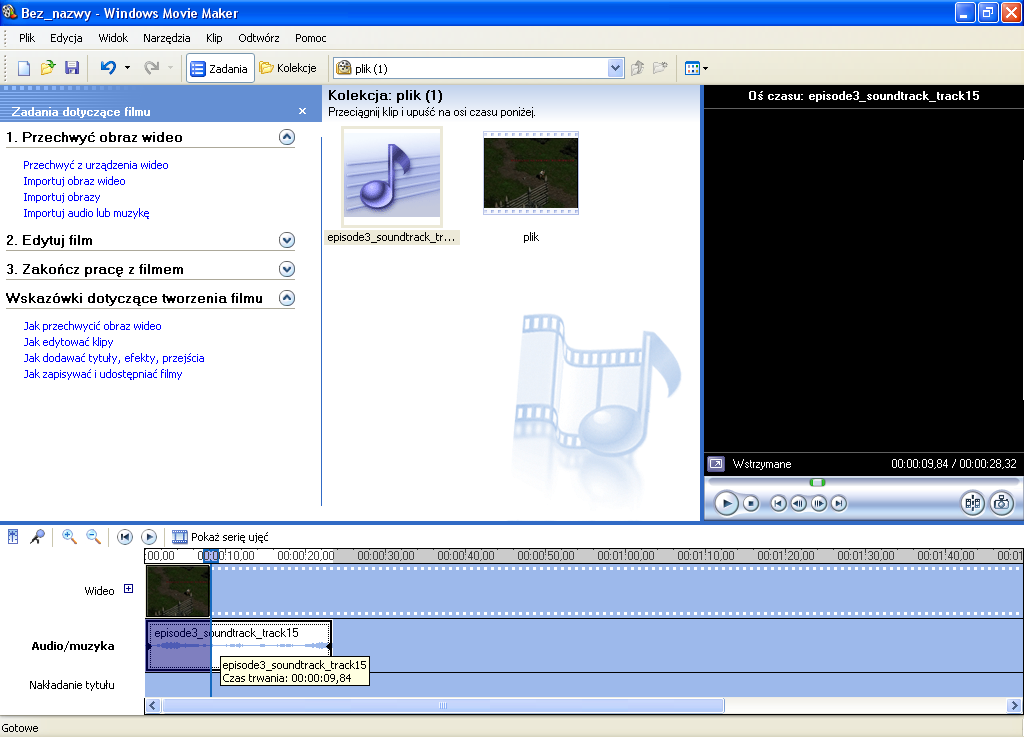This screenshot has width=1024, height=737.
Task: Open the Narzędzia menu
Action: (x=166, y=38)
